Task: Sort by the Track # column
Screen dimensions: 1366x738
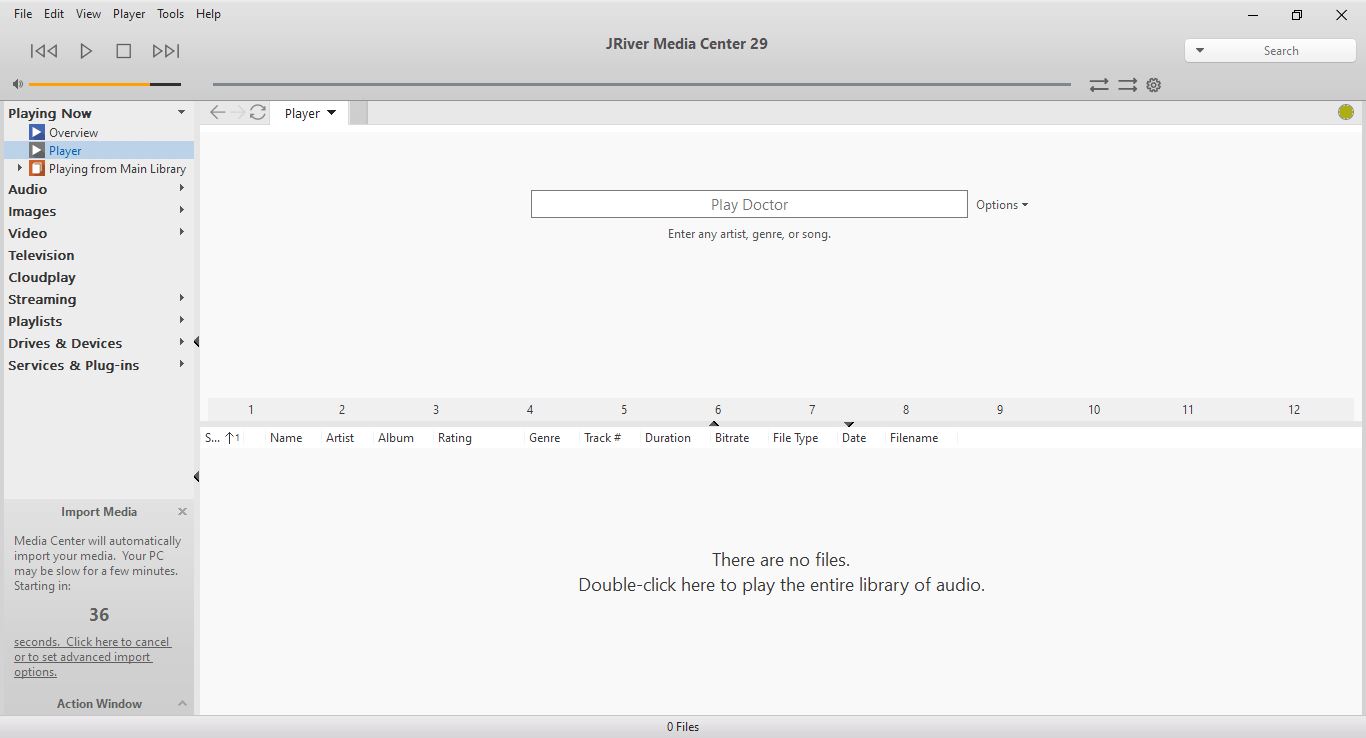Action: 603,438
